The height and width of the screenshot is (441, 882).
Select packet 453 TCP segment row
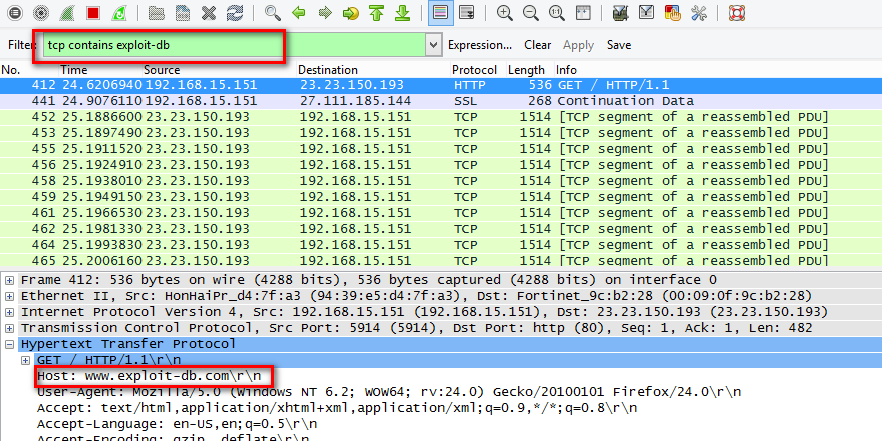coord(441,133)
